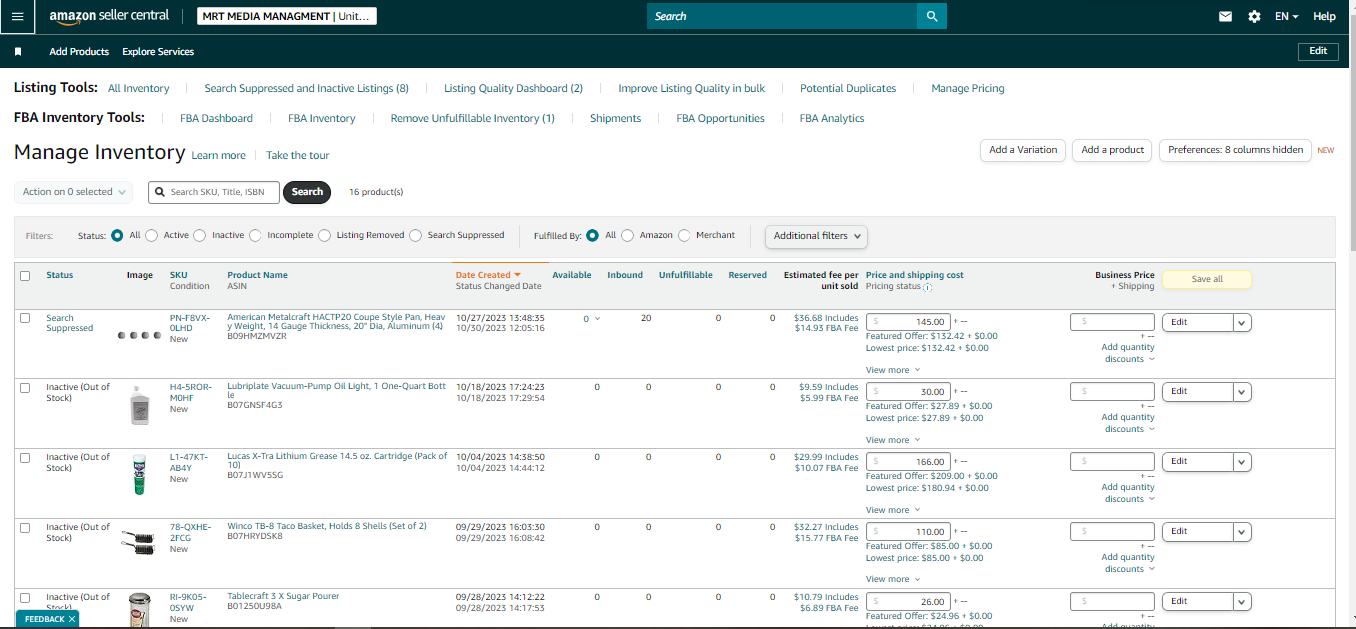Go to Shipments
The width and height of the screenshot is (1356, 629).
click(x=615, y=118)
